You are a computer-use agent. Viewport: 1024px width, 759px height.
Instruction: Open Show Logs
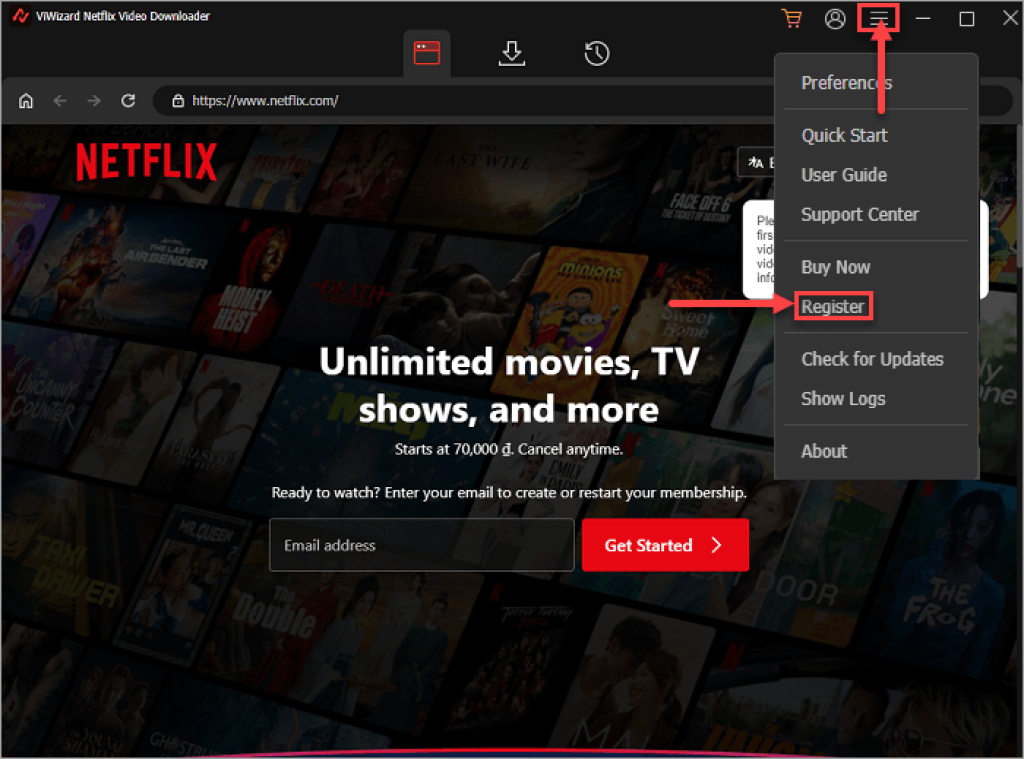click(843, 398)
